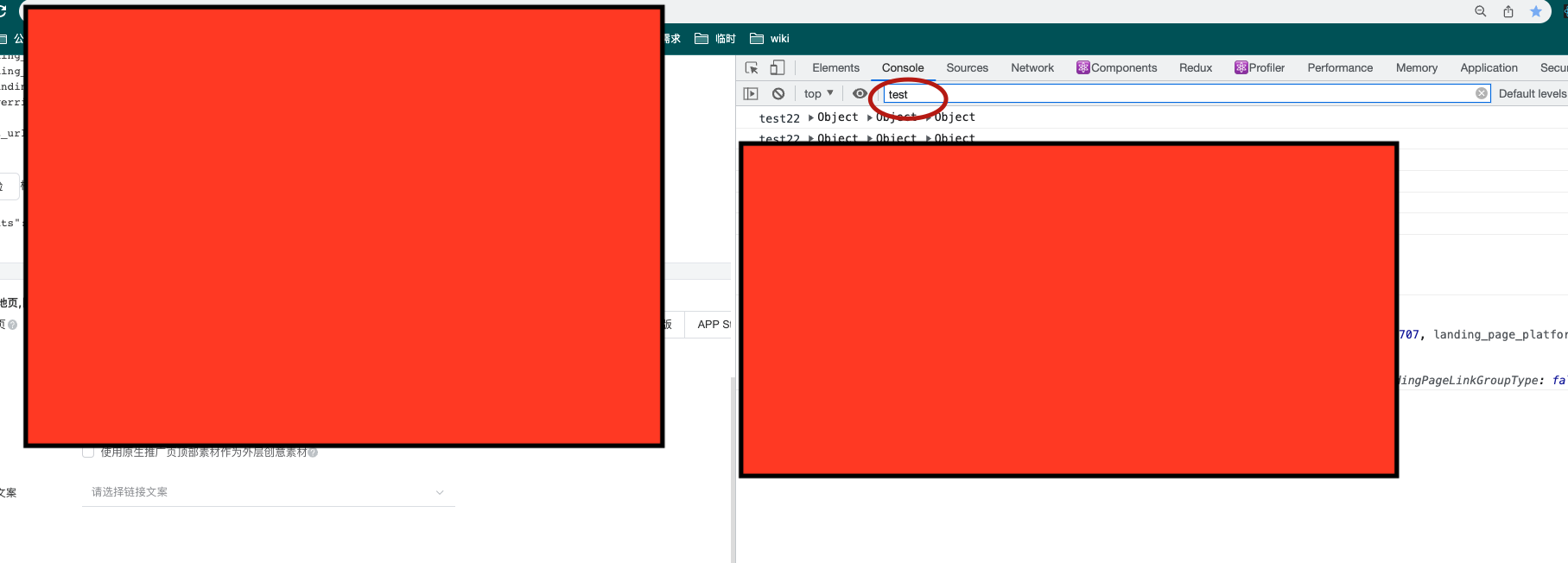Show the console sidebar panel
The image size is (1568, 563).
pos(751,93)
